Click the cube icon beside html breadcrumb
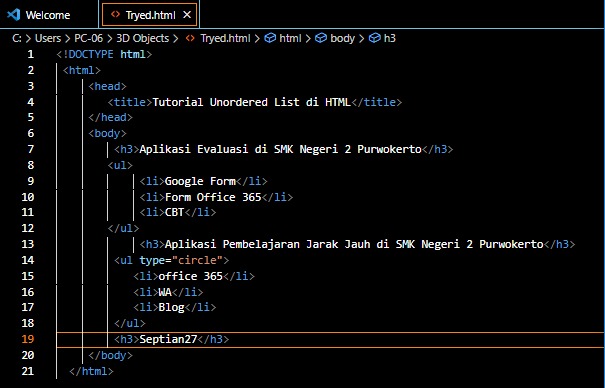 tap(270, 38)
